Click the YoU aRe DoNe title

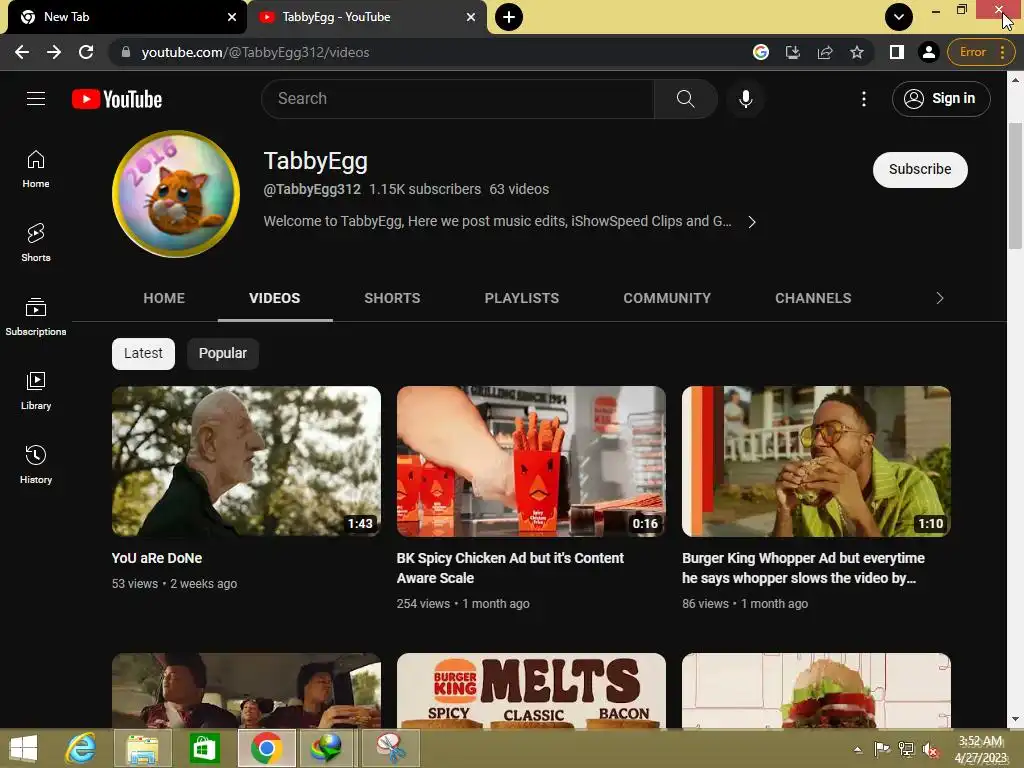tap(157, 558)
